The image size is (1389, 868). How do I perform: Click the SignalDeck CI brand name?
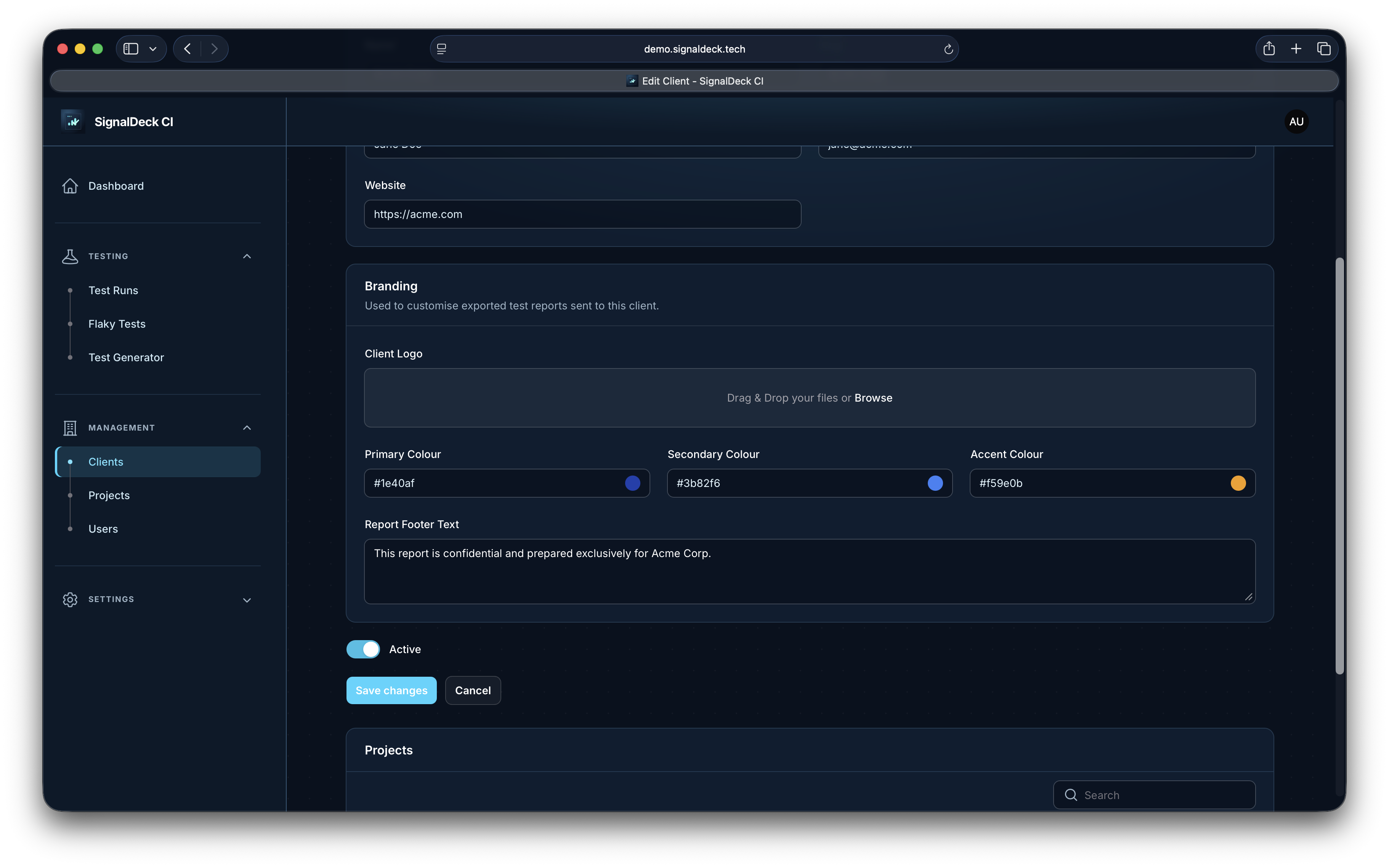click(134, 122)
